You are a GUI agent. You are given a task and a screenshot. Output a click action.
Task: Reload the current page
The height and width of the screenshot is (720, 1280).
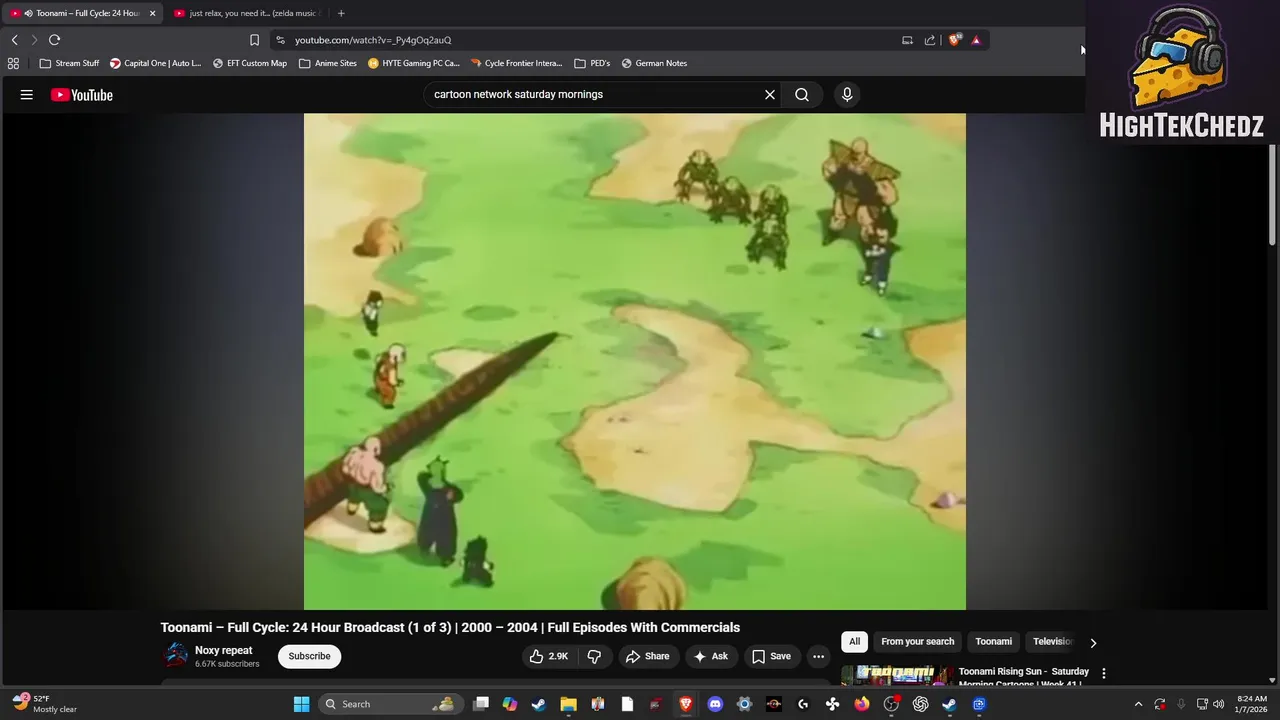pos(54,40)
